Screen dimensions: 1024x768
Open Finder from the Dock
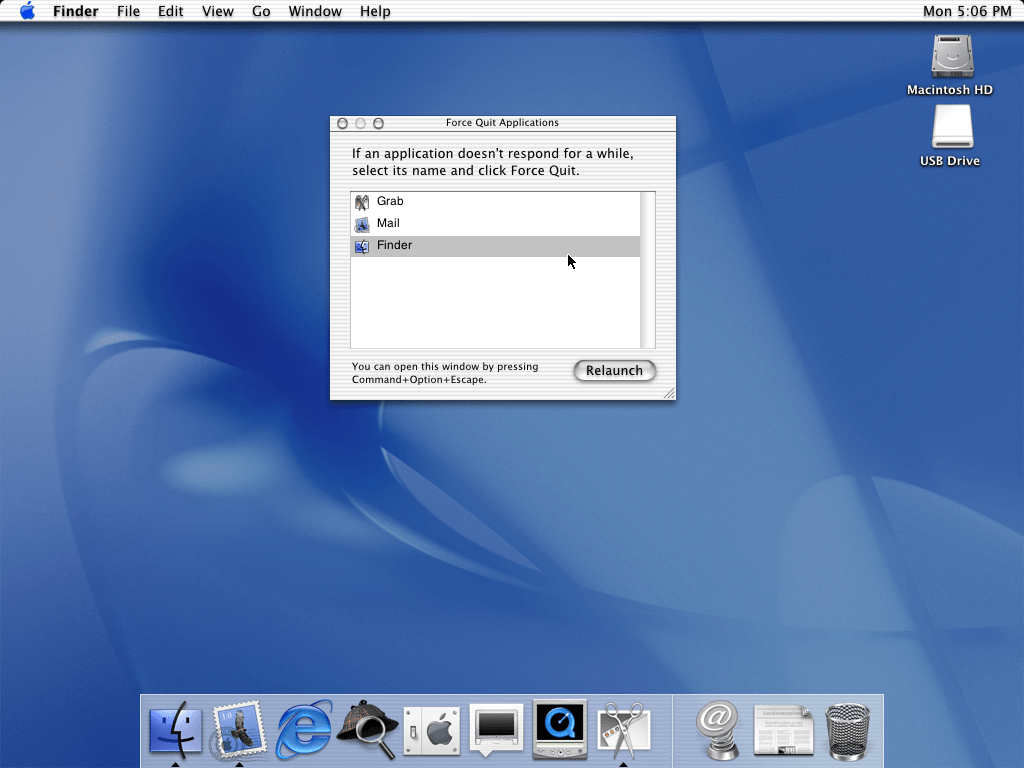click(x=176, y=729)
